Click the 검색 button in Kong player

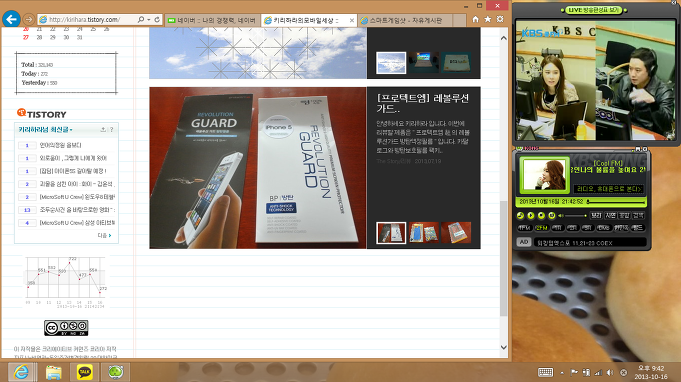[638, 215]
